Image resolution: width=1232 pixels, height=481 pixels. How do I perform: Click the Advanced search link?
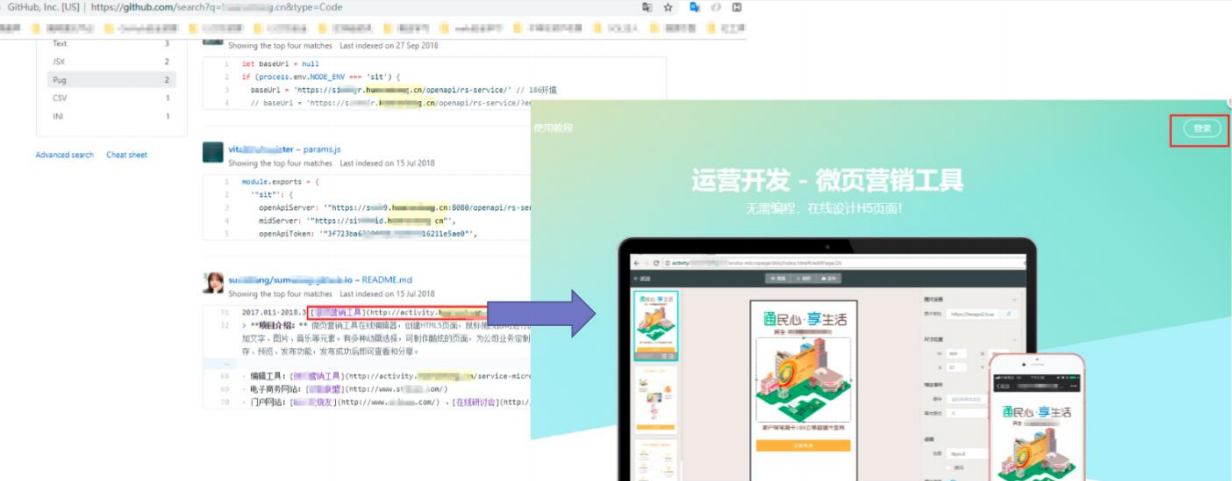click(x=64, y=155)
